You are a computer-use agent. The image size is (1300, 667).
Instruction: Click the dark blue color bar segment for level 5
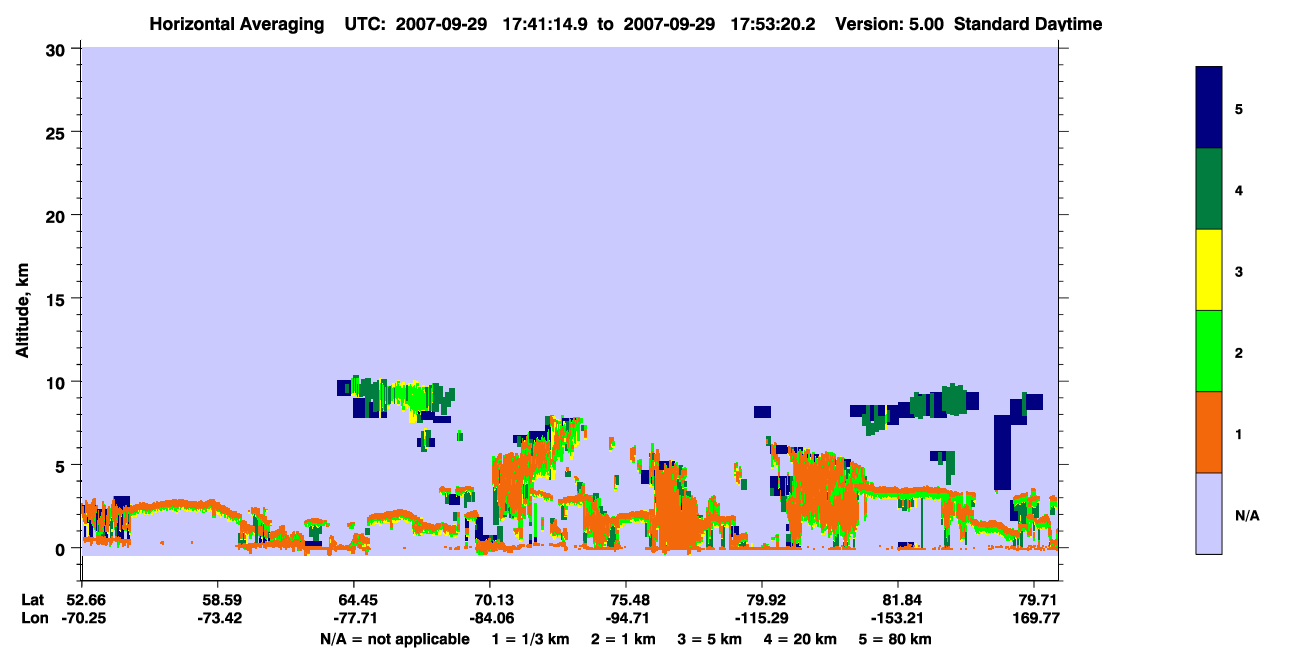click(x=1209, y=108)
